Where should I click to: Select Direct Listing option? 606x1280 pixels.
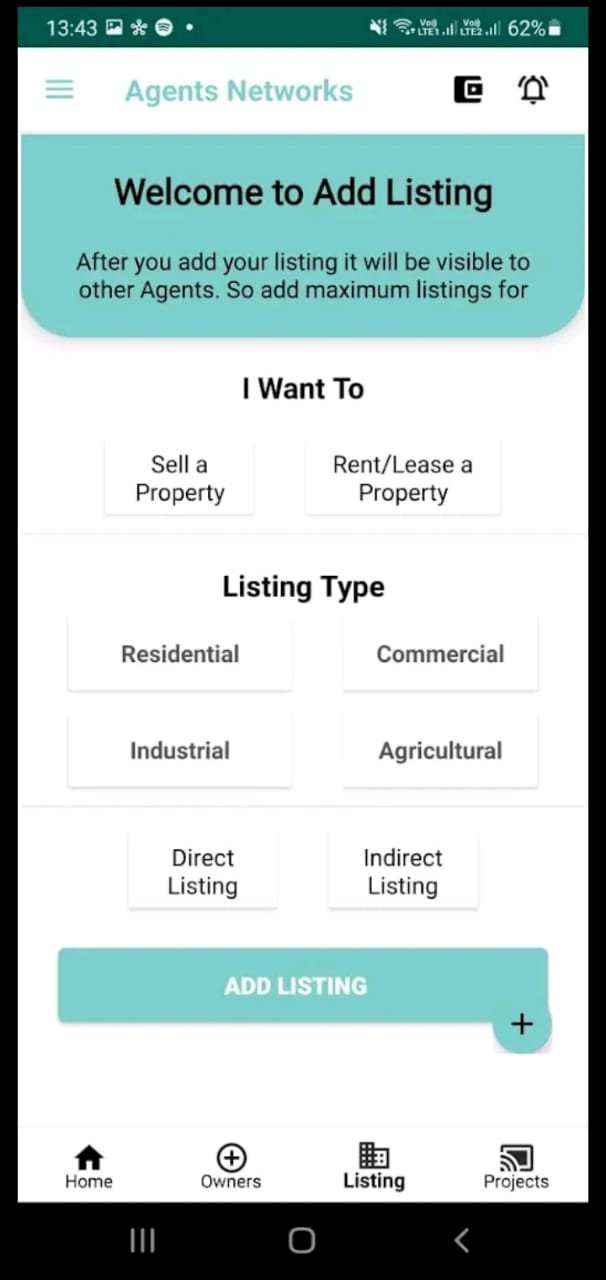pos(203,872)
